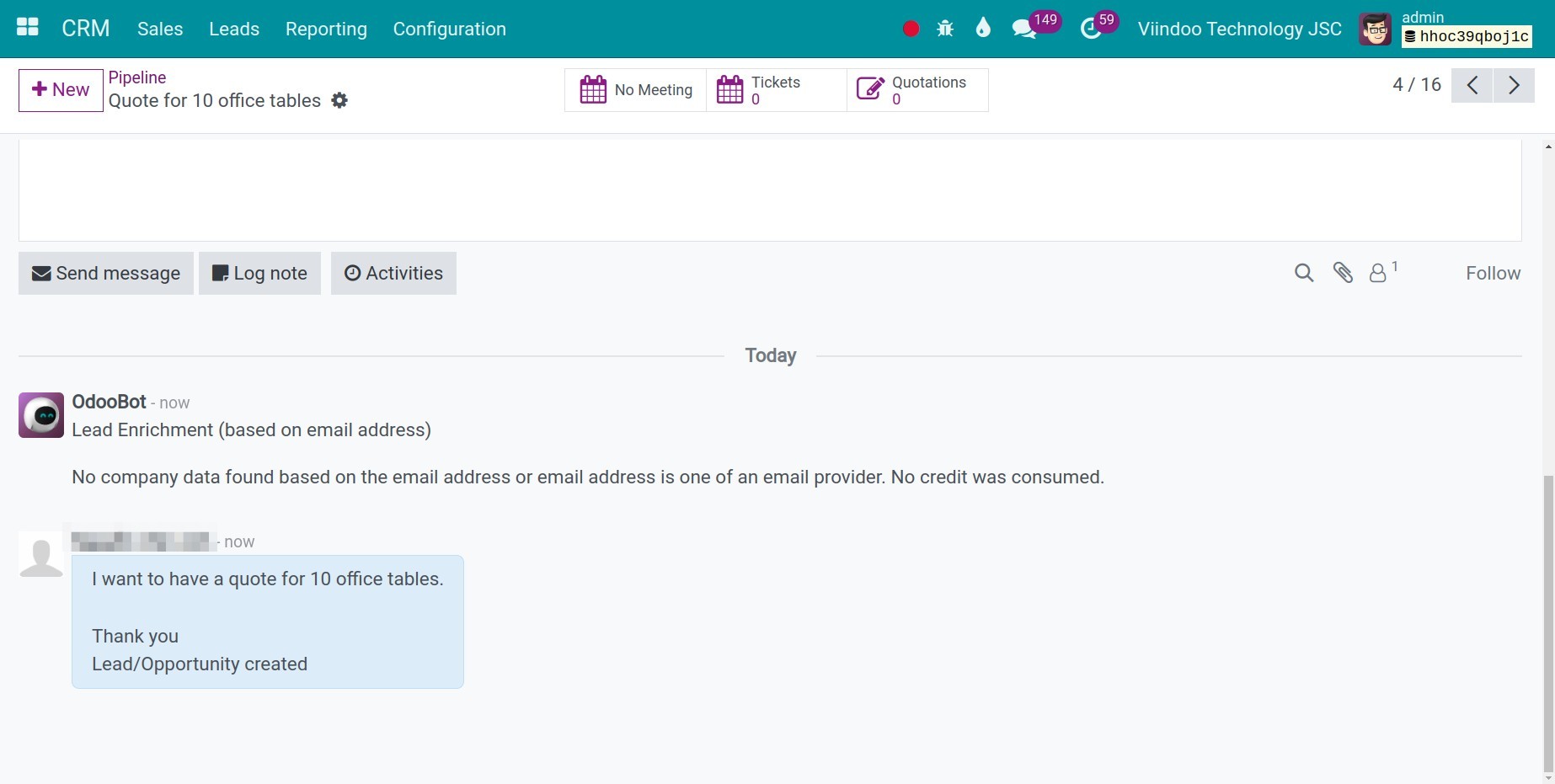
Task: Go to next record arrow
Action: pyautogui.click(x=1514, y=85)
